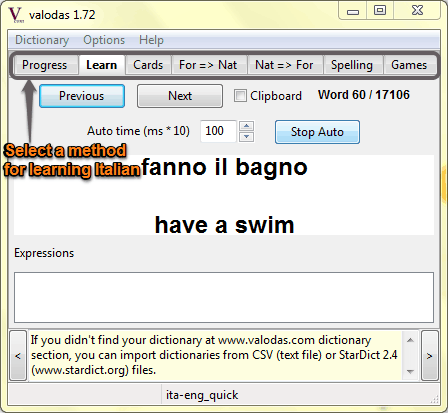Open the Dictionary menu
This screenshot has height=413, width=448.
pyautogui.click(x=42, y=40)
